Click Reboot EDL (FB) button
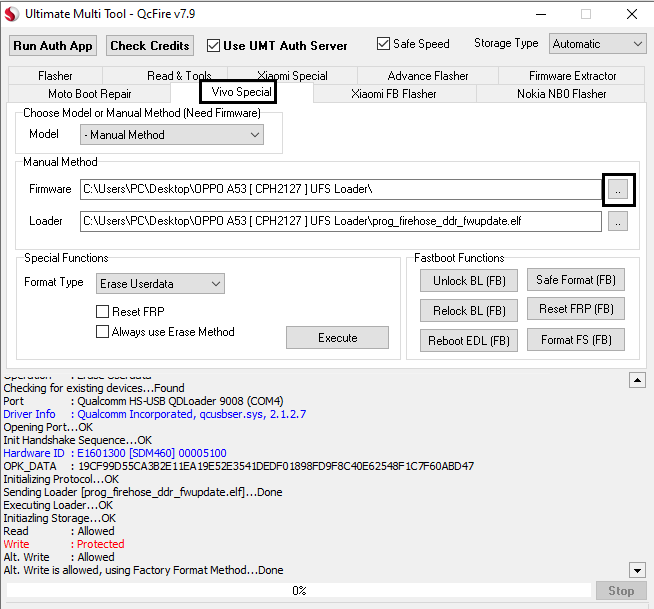The height and width of the screenshot is (609, 654). 469,341
